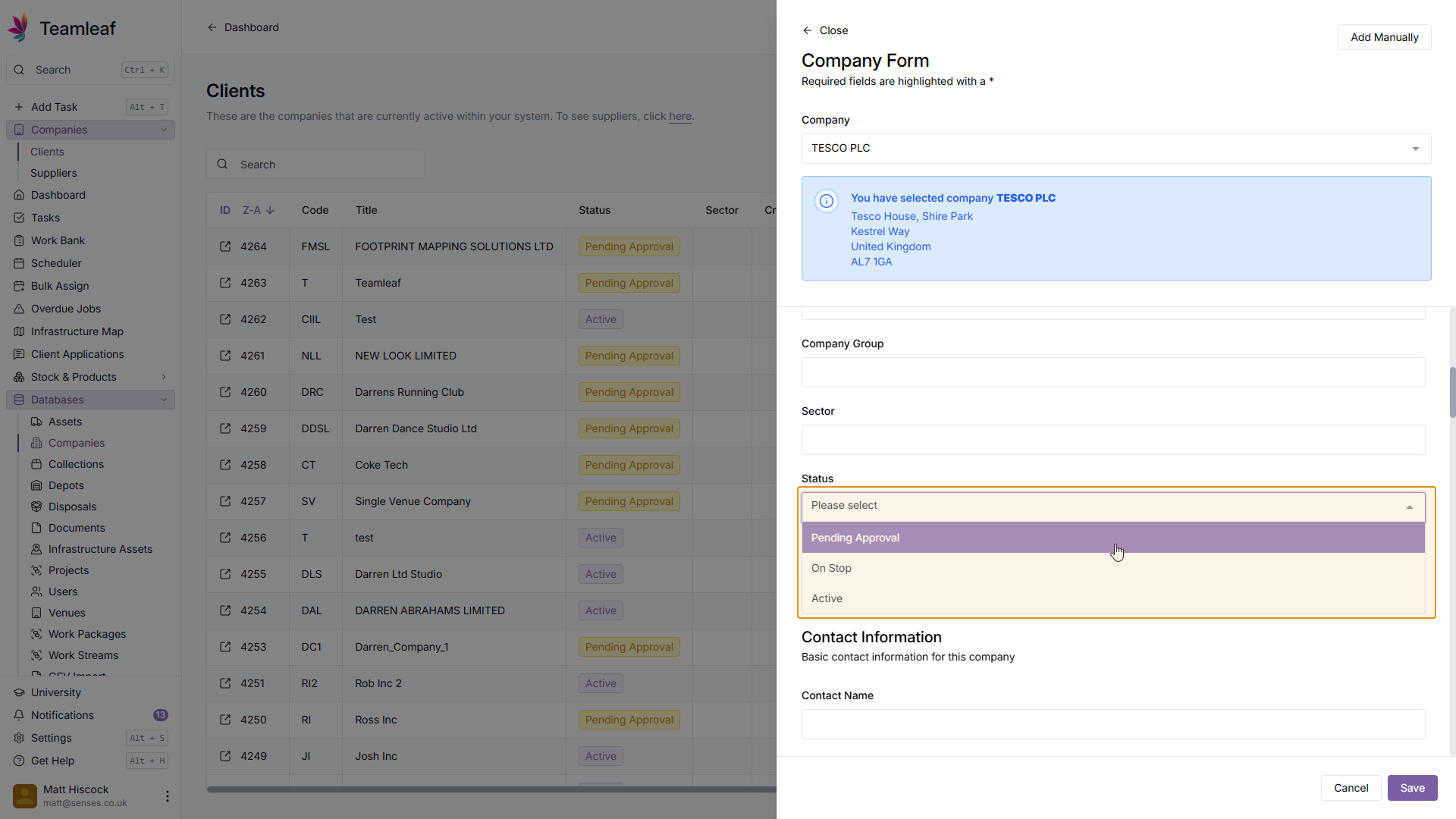The height and width of the screenshot is (819, 1456).
Task: Click the Work Bank clipboard icon
Action: pos(19,240)
